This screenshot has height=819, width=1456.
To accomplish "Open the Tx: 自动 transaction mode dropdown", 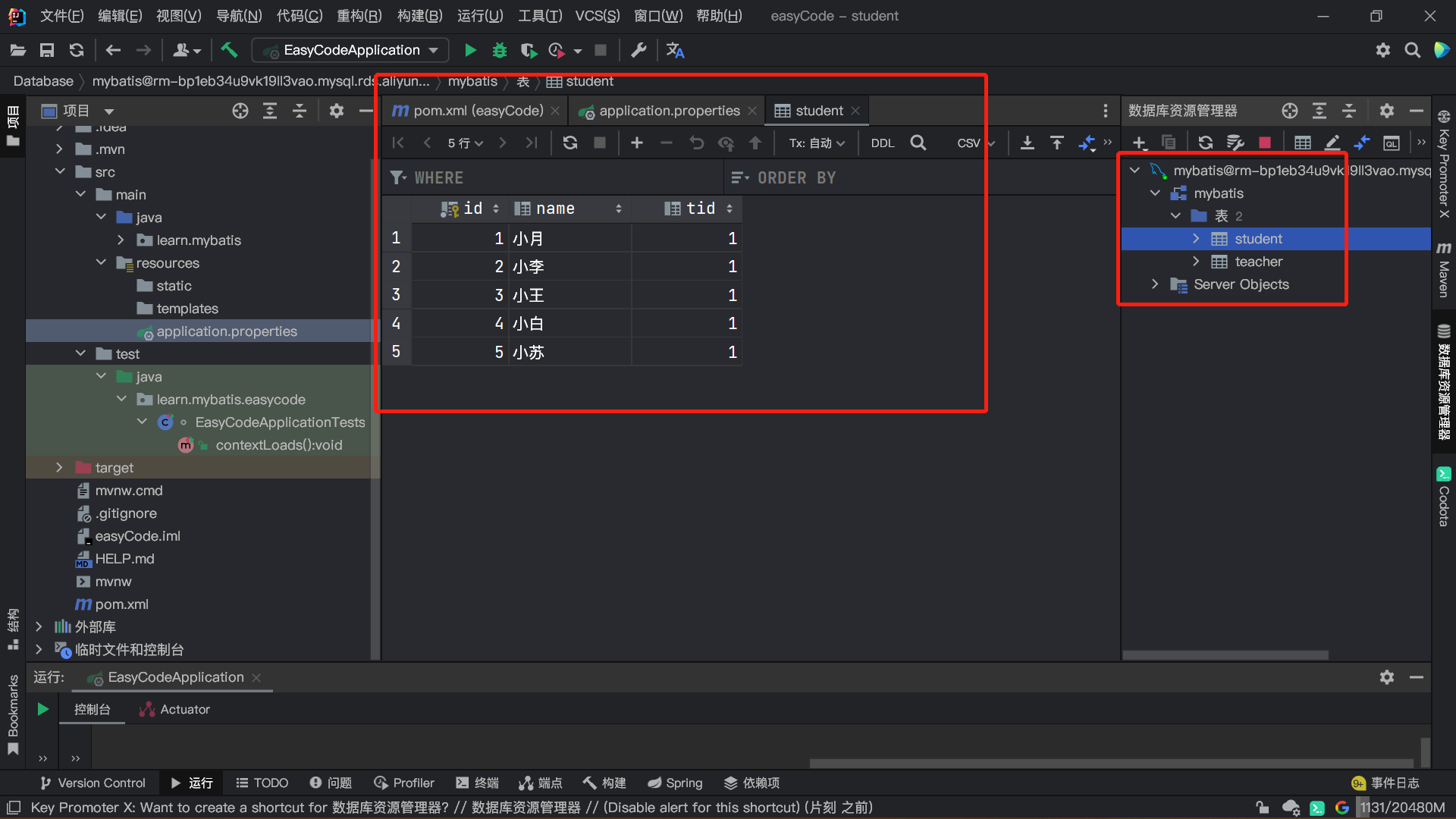I will 817,143.
